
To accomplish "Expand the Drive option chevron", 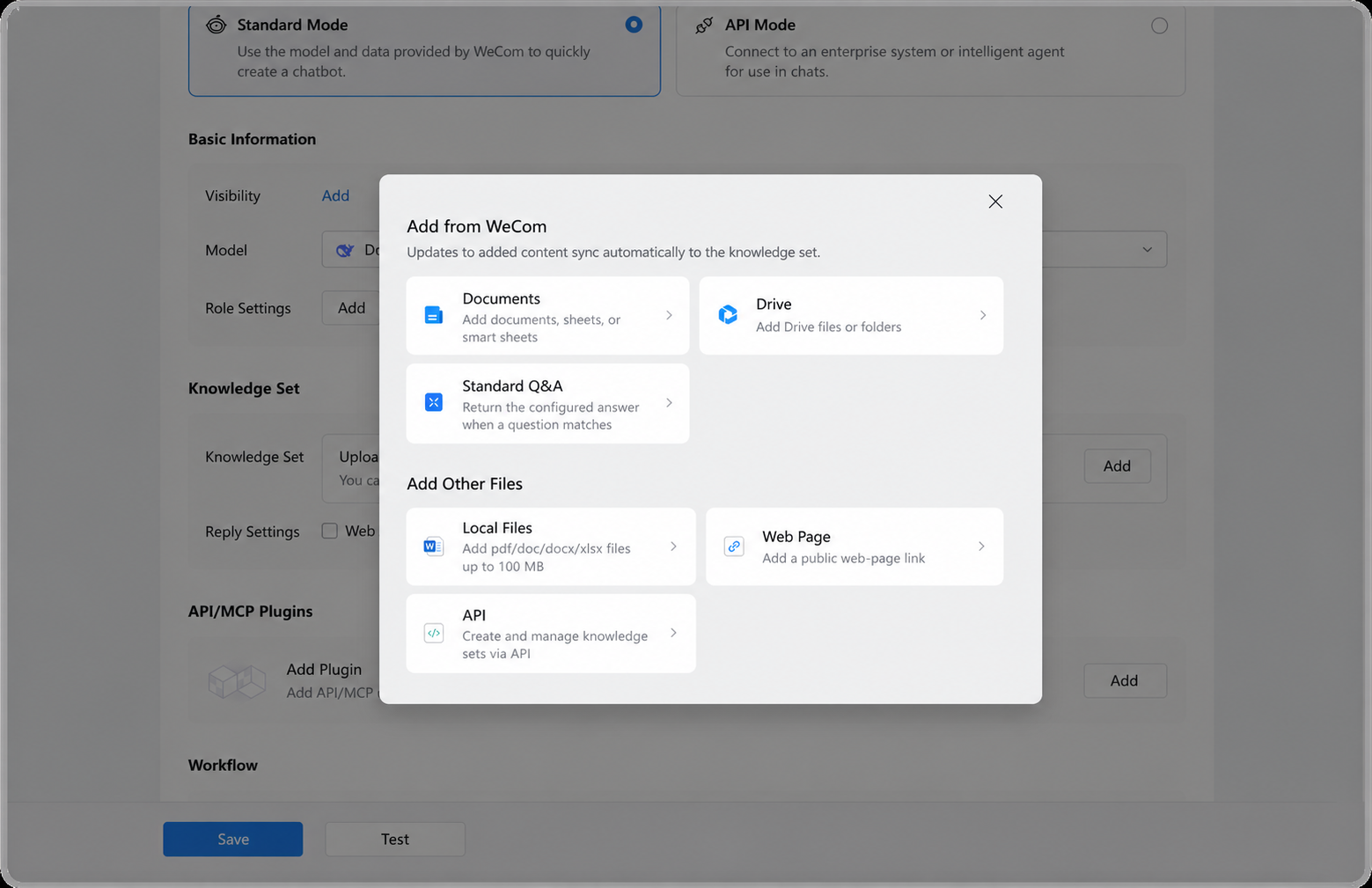I will [x=983, y=315].
